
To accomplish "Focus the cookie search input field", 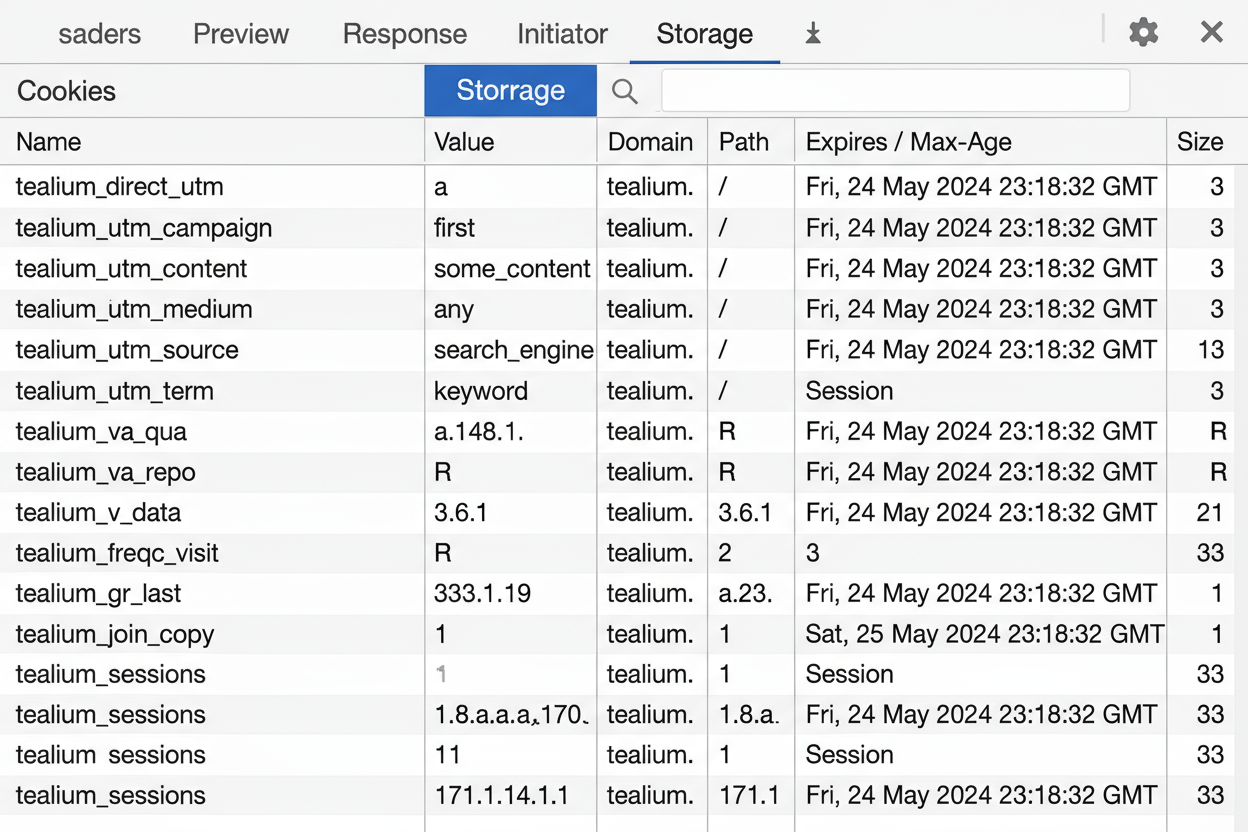I will tap(895, 91).
